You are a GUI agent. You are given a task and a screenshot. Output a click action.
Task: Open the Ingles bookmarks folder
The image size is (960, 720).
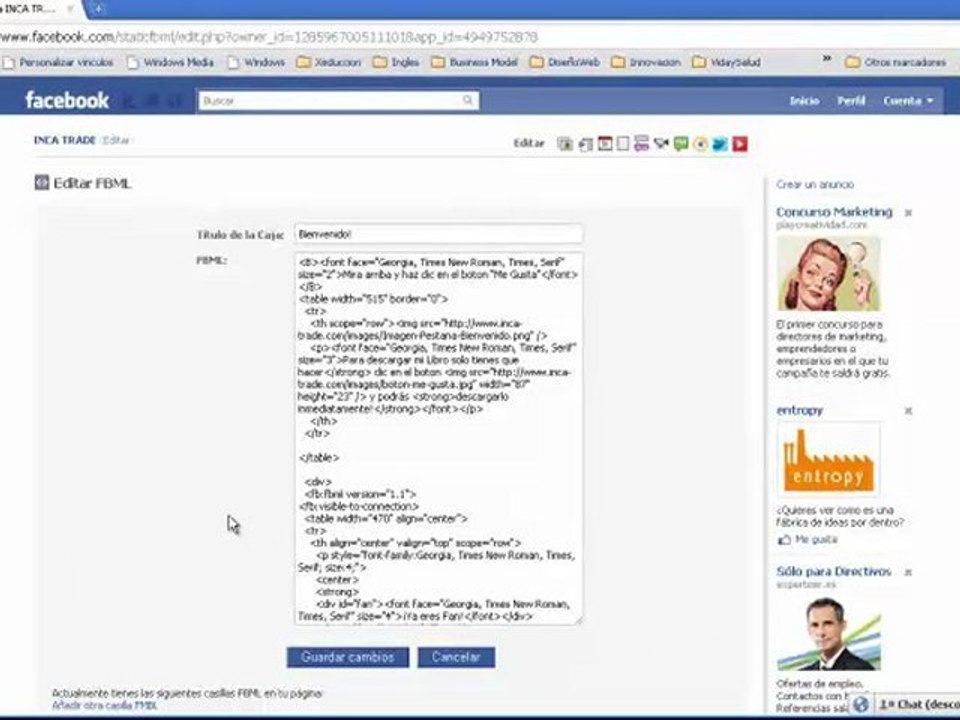point(396,62)
